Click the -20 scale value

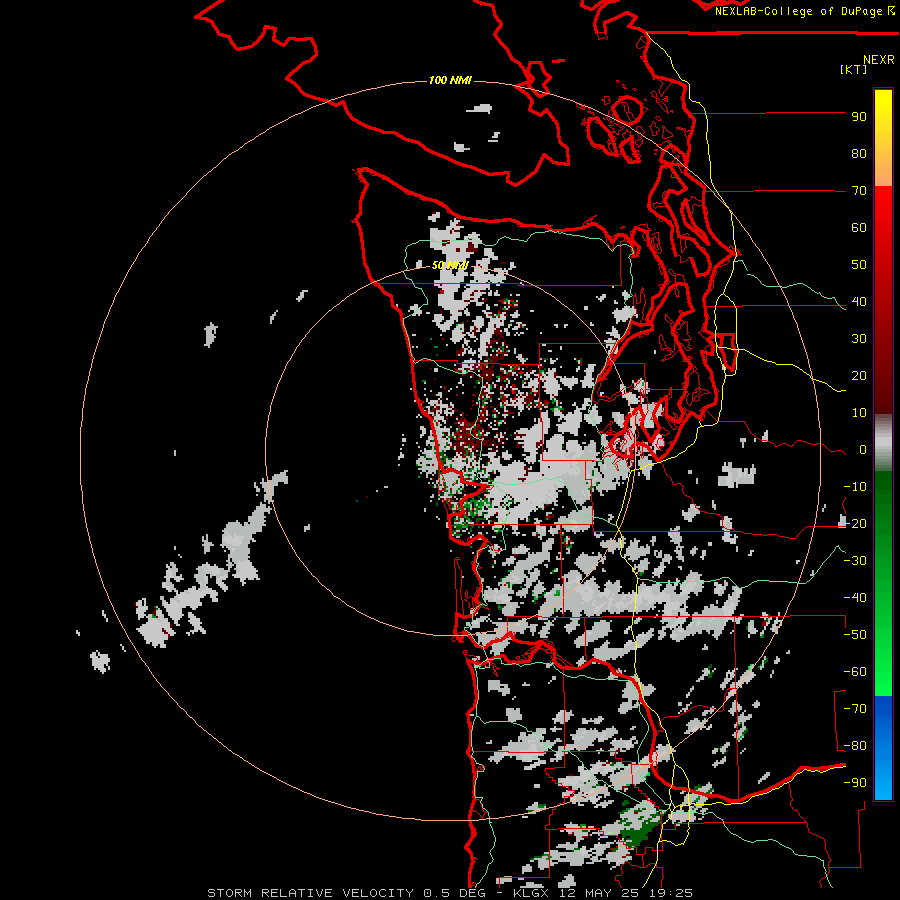pos(855,524)
